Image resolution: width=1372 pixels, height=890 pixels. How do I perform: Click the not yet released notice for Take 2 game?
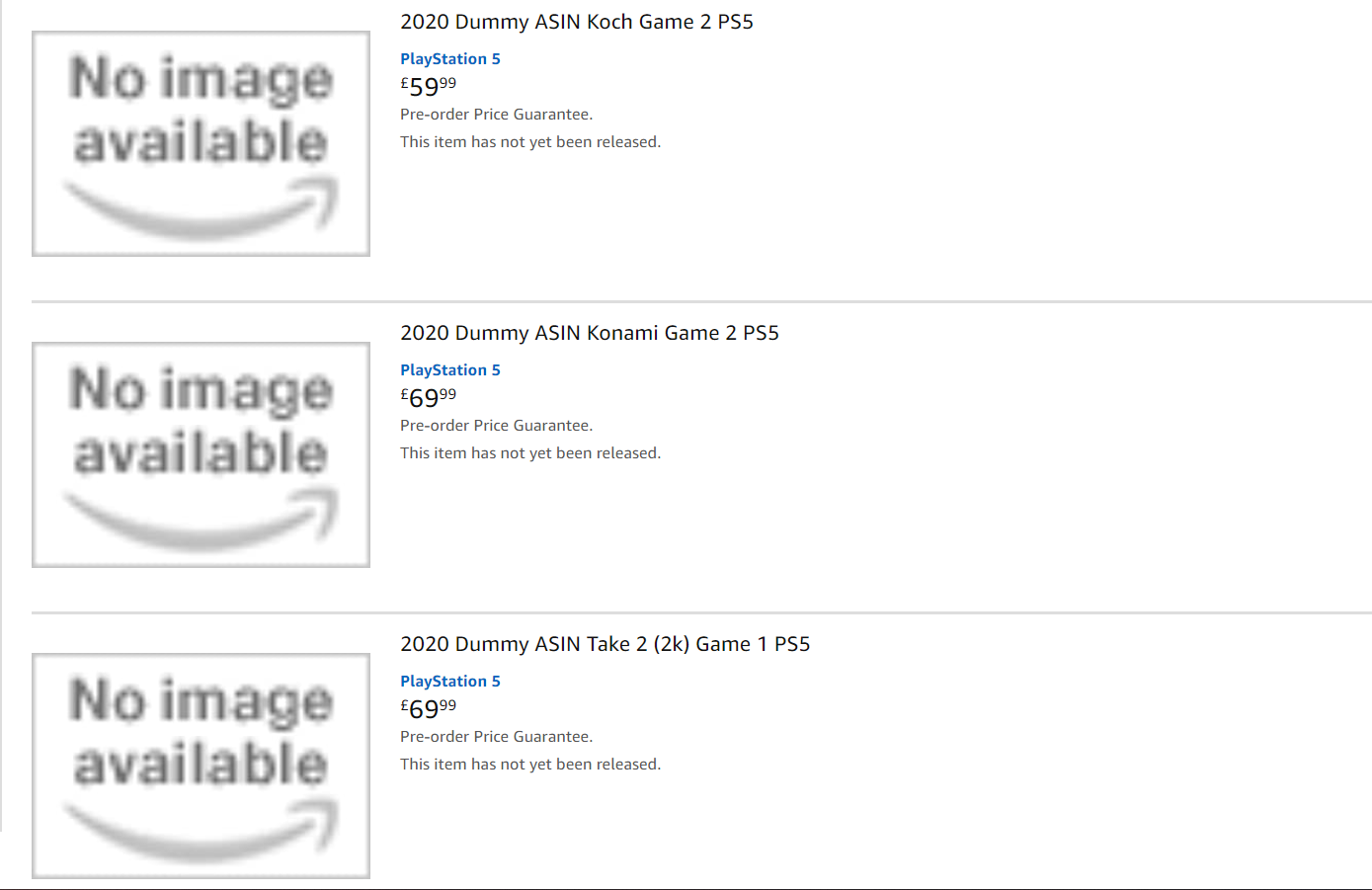click(x=529, y=765)
